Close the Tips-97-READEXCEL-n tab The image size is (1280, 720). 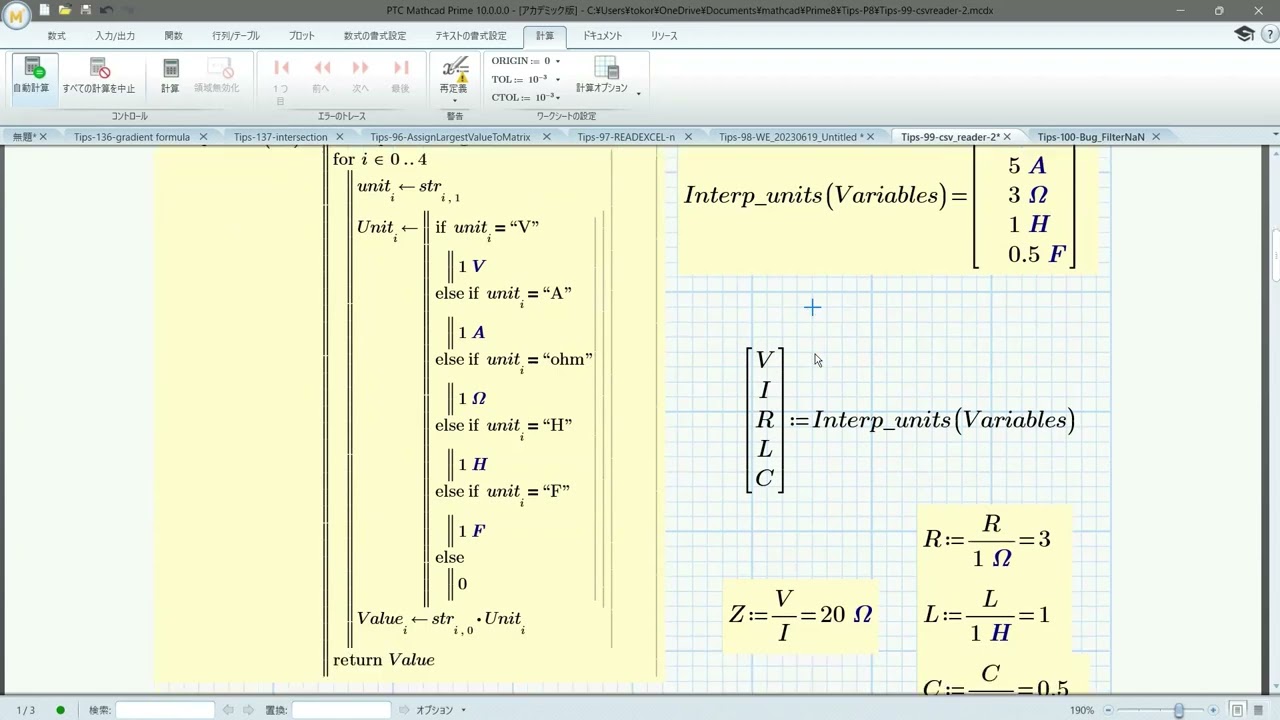coord(688,137)
